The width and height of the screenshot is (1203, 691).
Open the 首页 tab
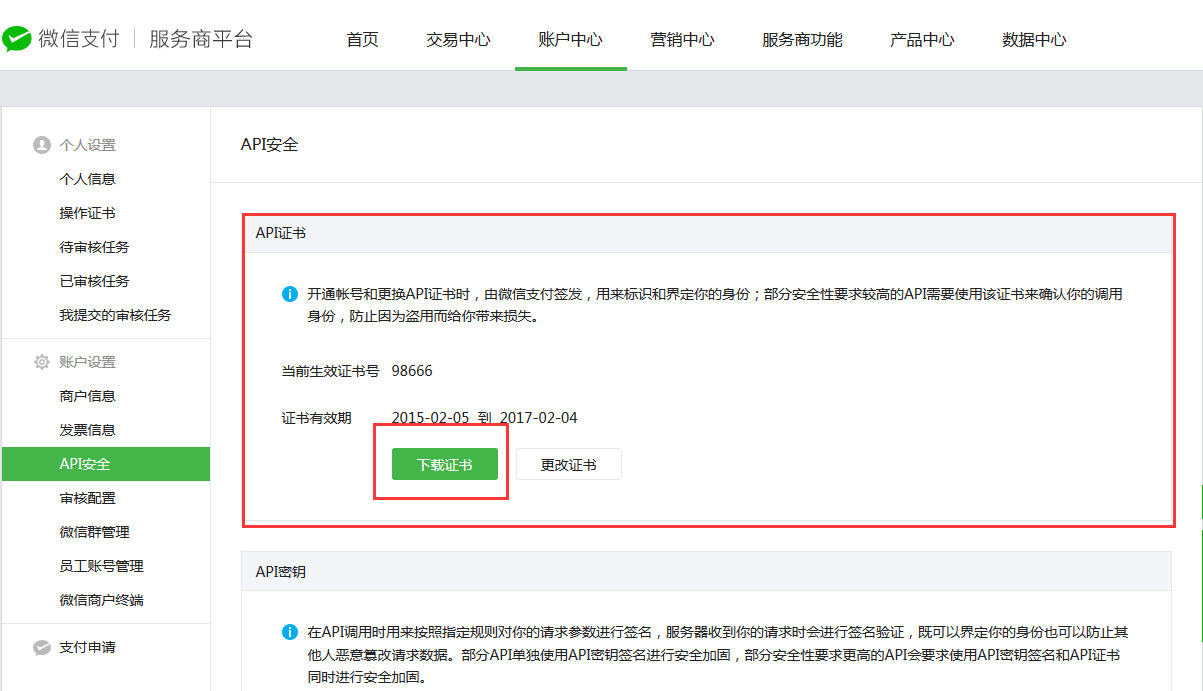(362, 40)
